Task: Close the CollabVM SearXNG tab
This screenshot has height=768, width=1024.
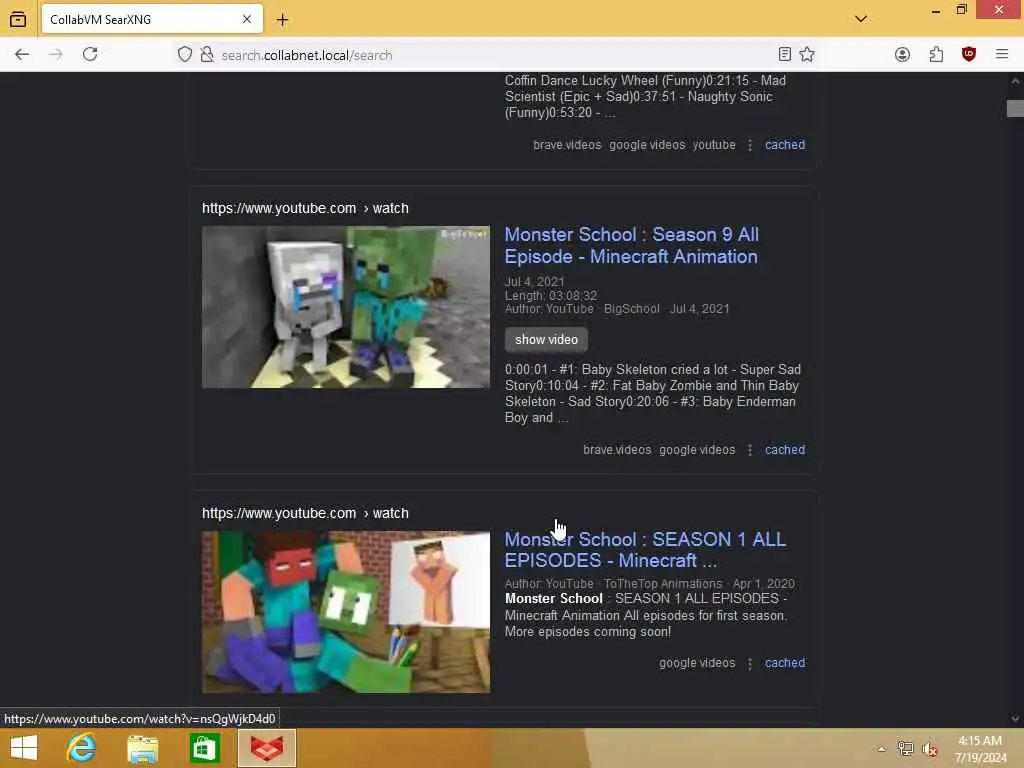Action: 247,20
